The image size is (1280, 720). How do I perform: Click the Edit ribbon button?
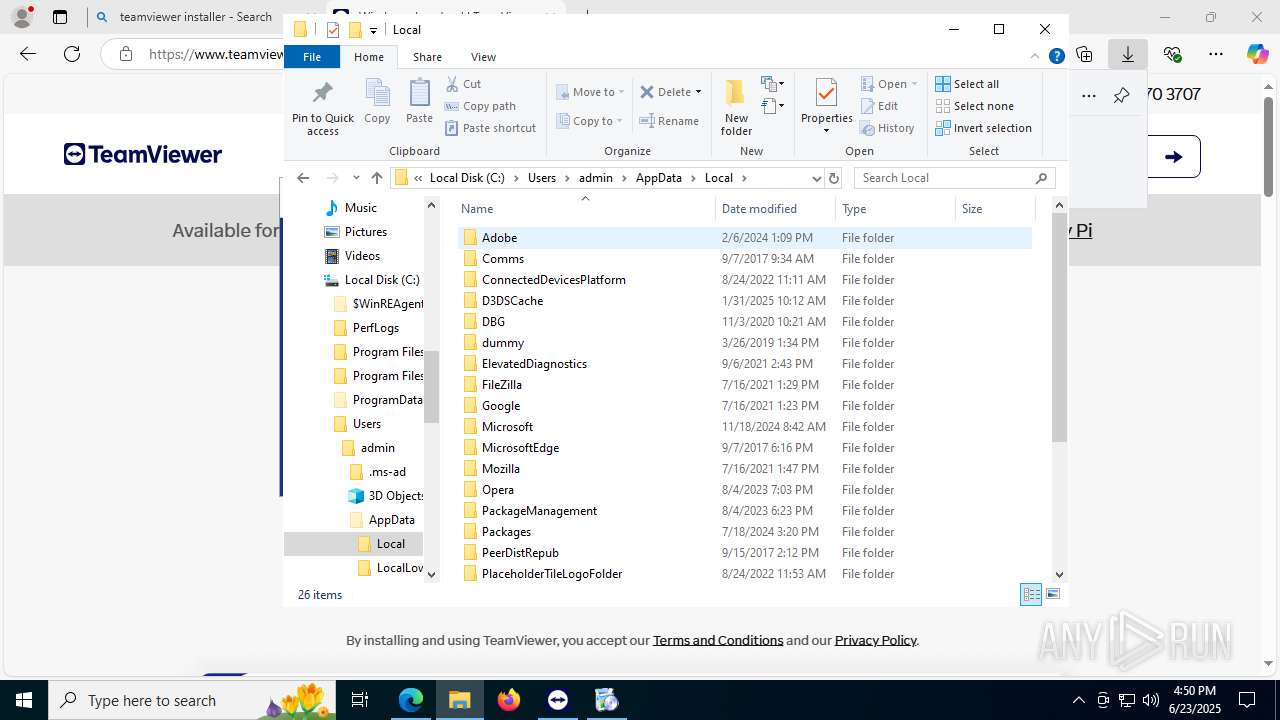click(879, 106)
